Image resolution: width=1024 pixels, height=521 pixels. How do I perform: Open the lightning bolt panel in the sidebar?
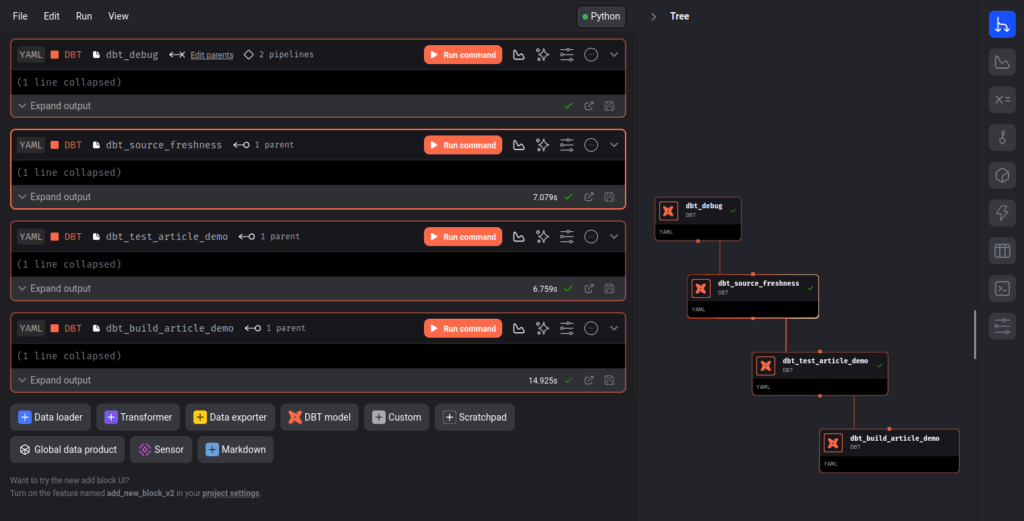coord(1001,212)
